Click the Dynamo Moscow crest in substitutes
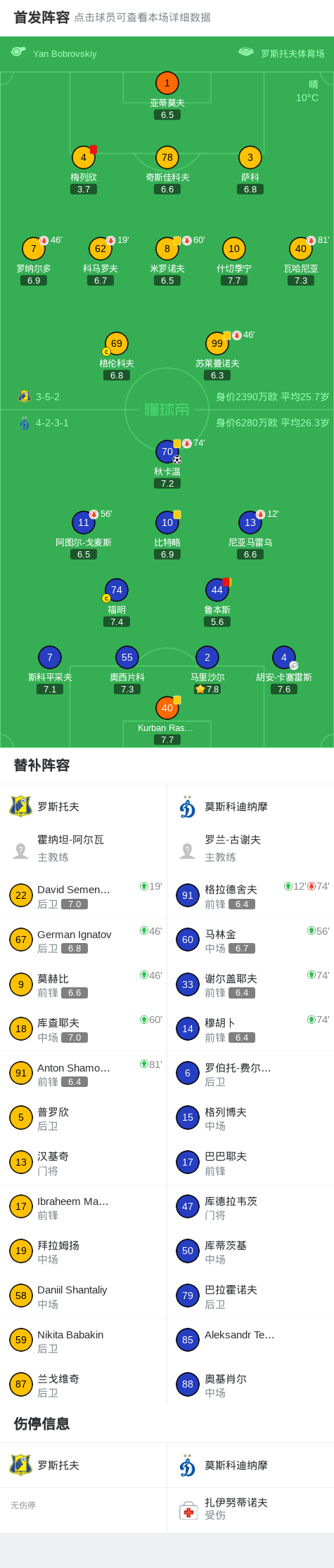This screenshot has height=1568, width=334. coord(188,806)
